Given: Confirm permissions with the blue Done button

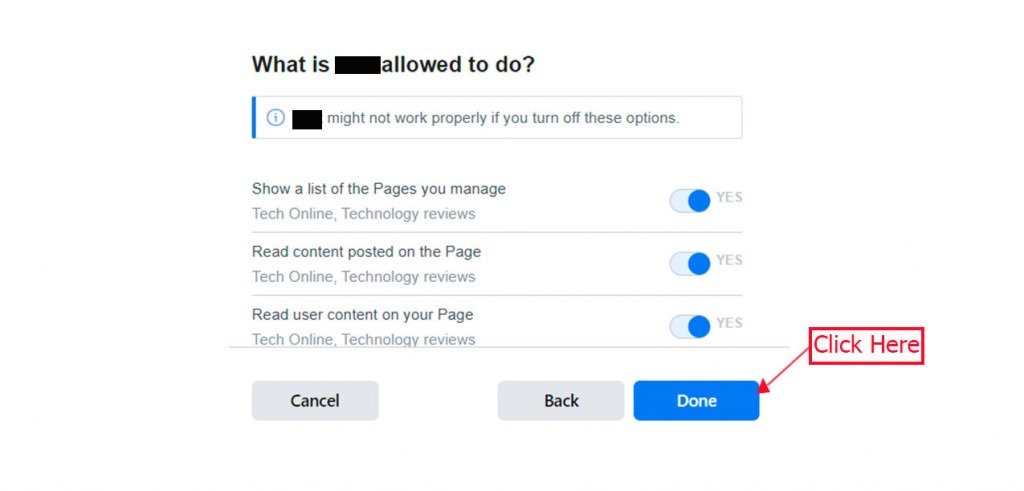Looking at the screenshot, I should 696,400.
